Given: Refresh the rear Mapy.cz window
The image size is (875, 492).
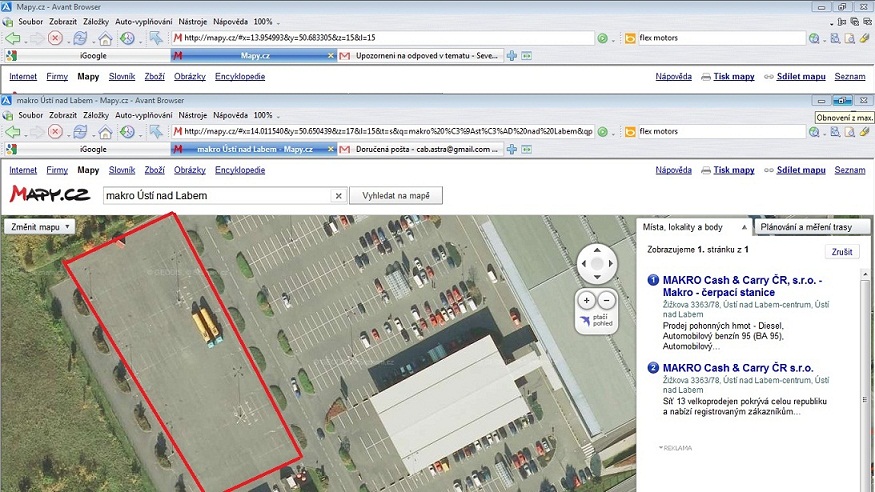Looking at the screenshot, I should (80, 38).
